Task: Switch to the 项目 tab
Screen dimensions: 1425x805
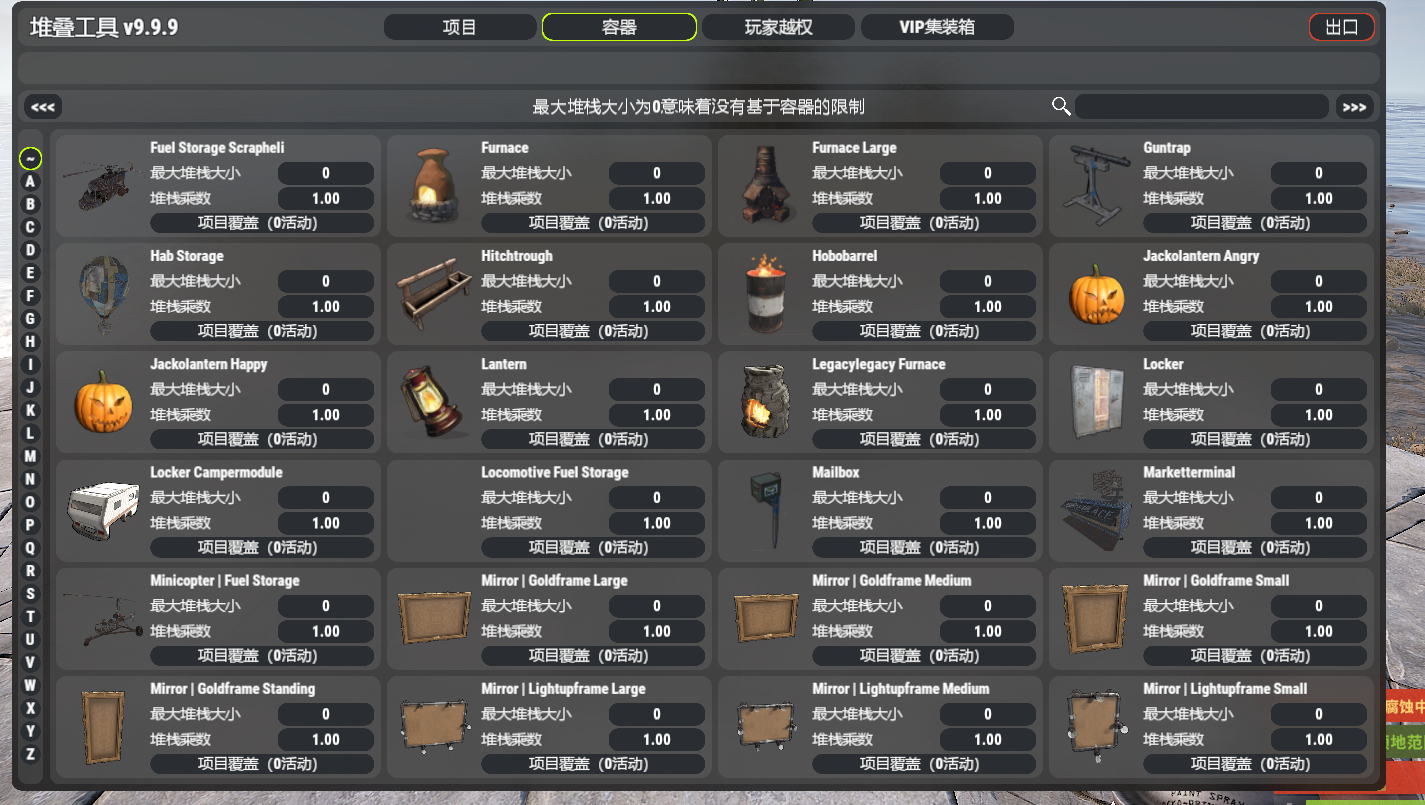Action: click(460, 27)
